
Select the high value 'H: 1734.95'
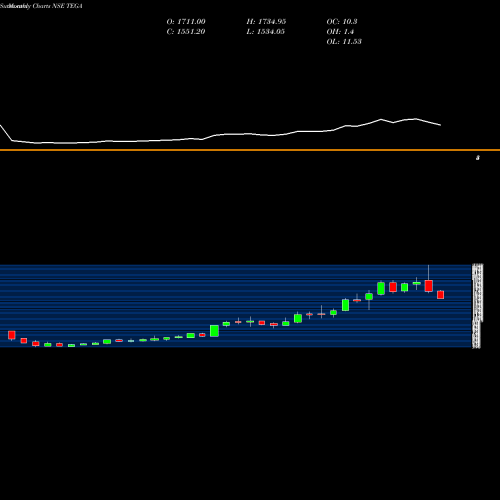tap(266, 22)
